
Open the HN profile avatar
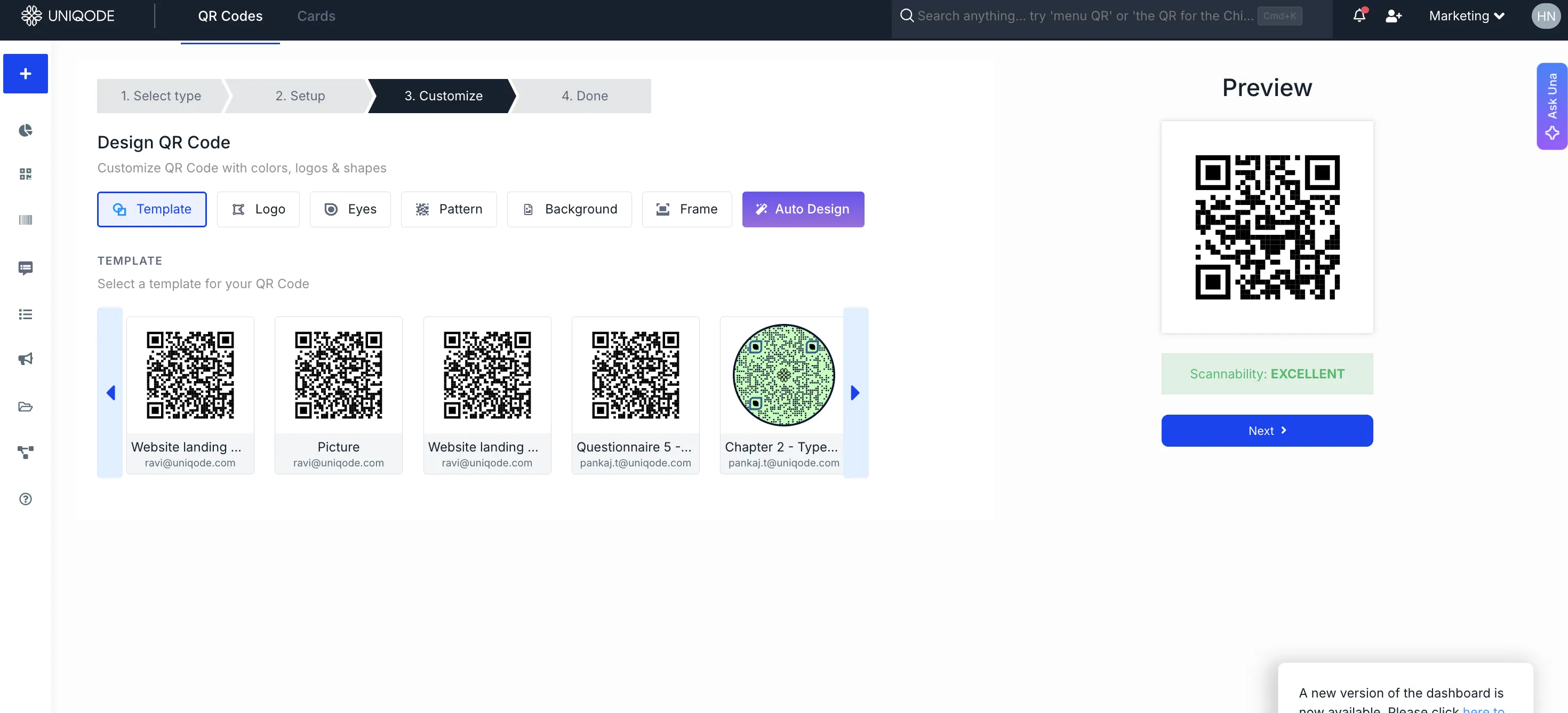pyautogui.click(x=1546, y=16)
